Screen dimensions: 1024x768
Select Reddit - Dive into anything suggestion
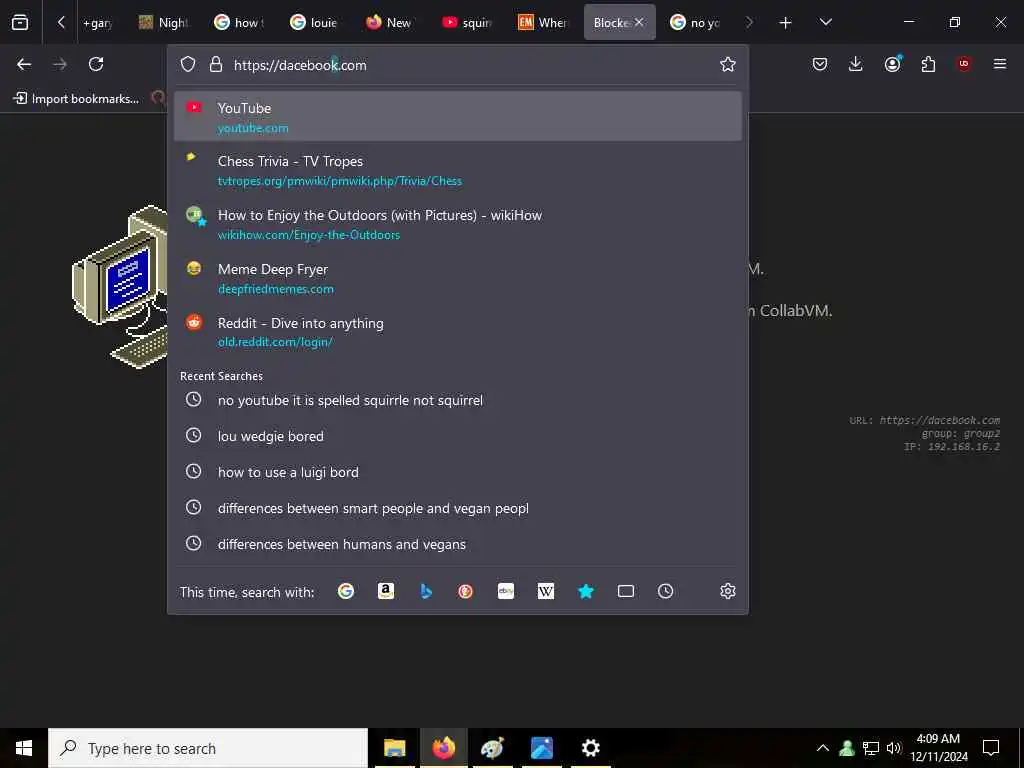[458, 332]
